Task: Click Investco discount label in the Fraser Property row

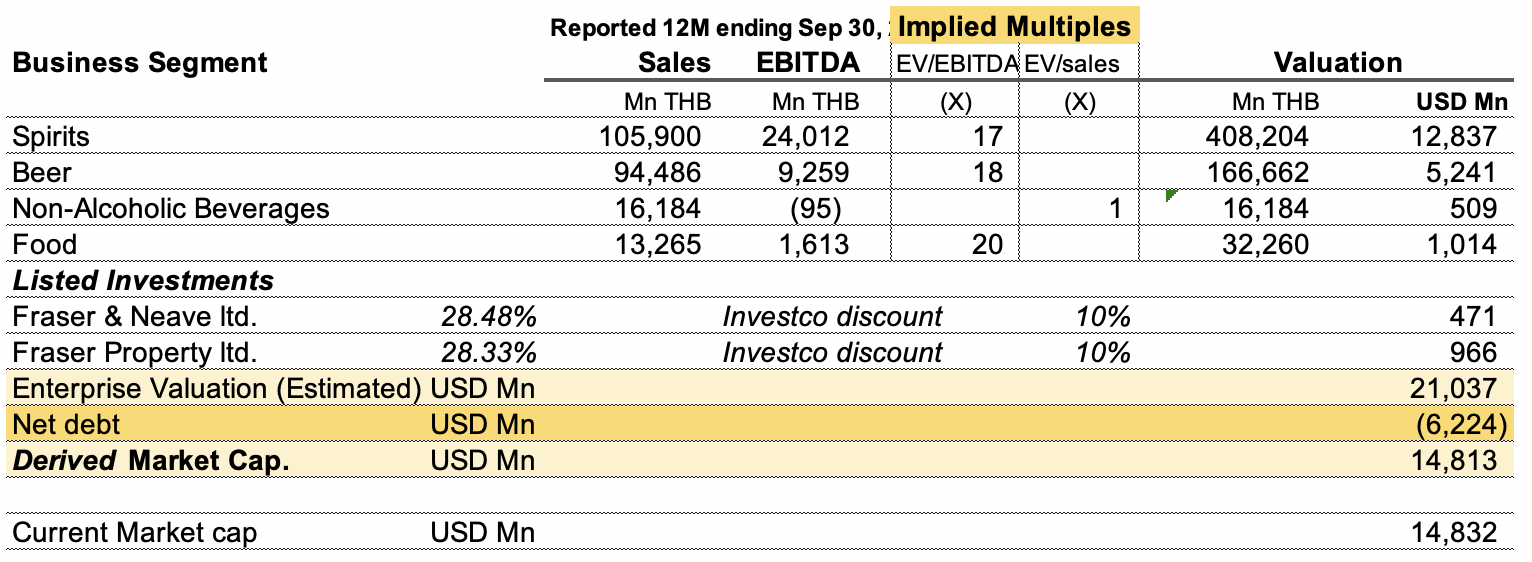Action: tap(832, 353)
